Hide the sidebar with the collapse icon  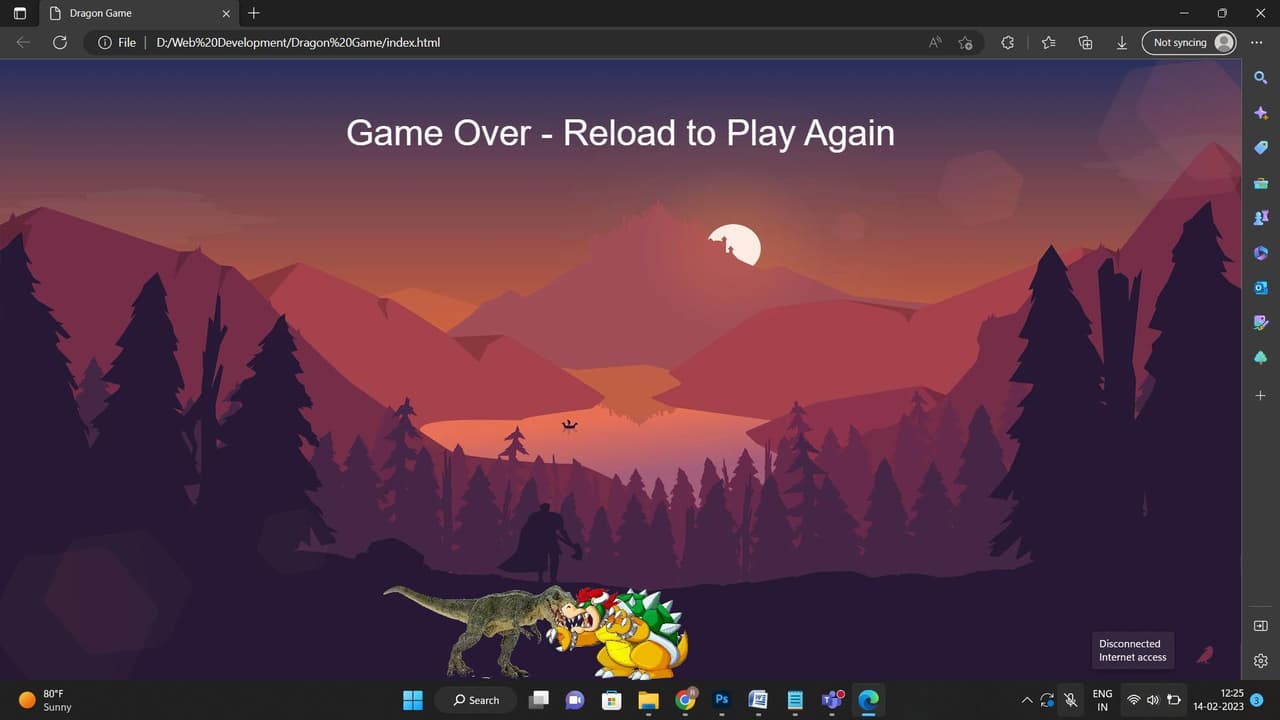1261,626
